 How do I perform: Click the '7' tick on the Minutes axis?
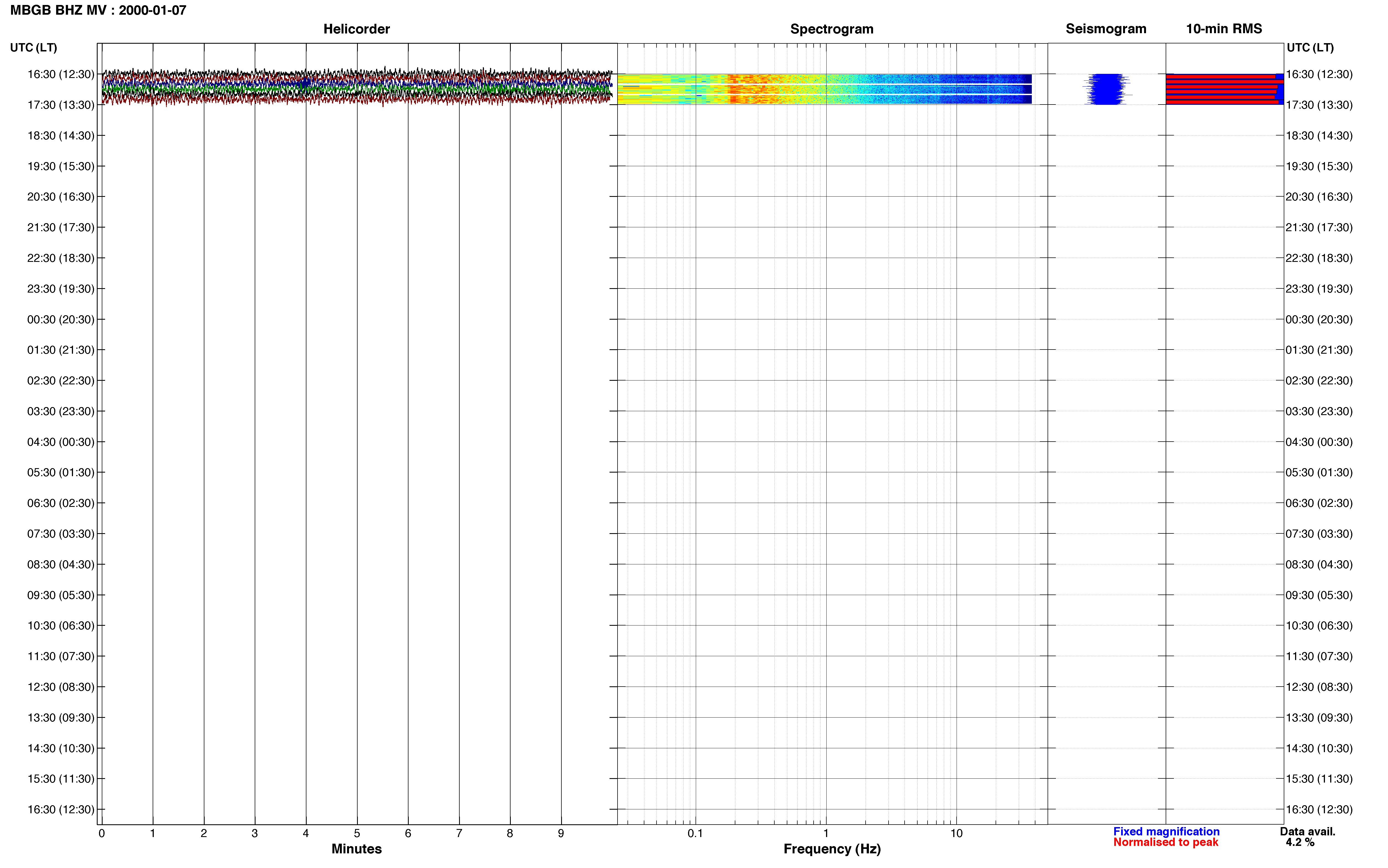pos(459,833)
